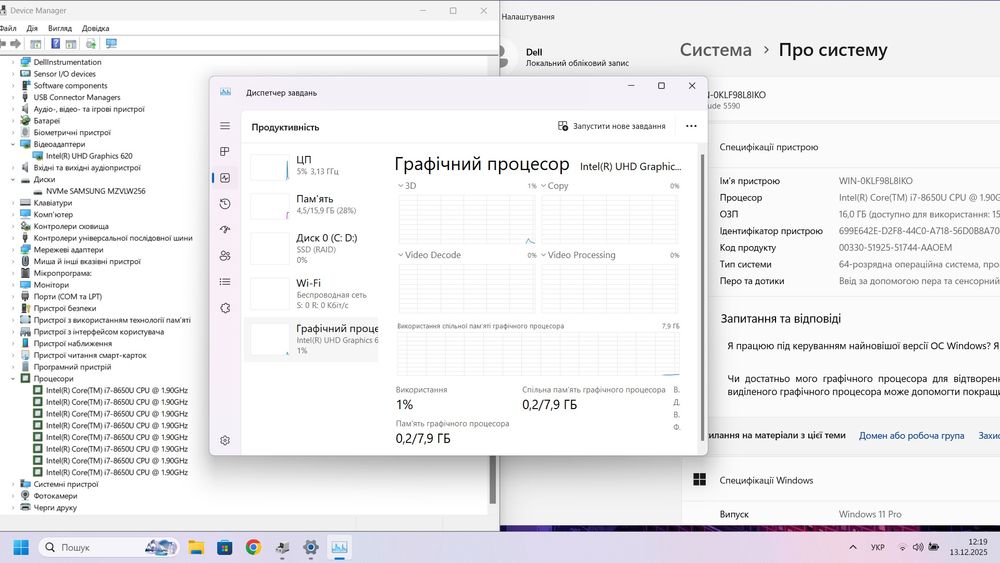
Task: Expand Батареї node in Device Manager
Action: tap(13, 121)
